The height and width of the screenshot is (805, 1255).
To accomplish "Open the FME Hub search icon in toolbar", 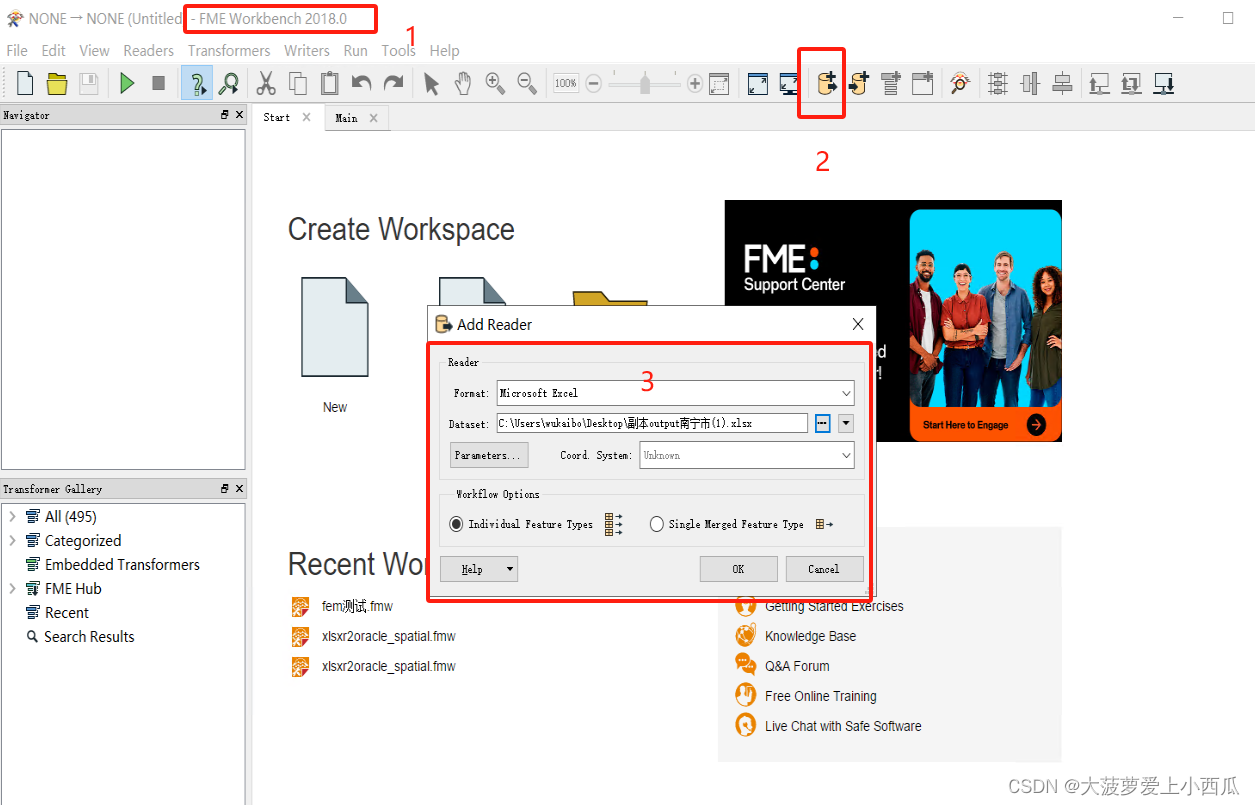I will 960,83.
